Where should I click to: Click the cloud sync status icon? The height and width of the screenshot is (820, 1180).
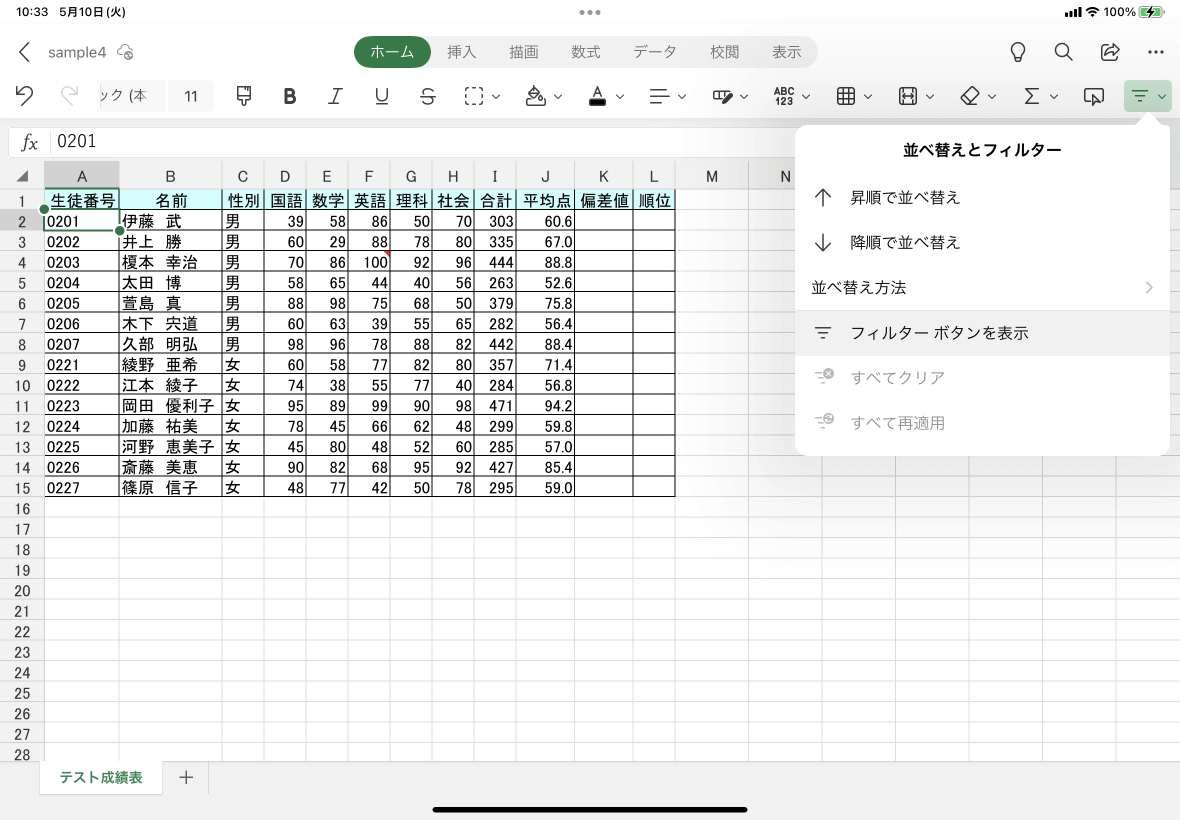click(x=126, y=52)
